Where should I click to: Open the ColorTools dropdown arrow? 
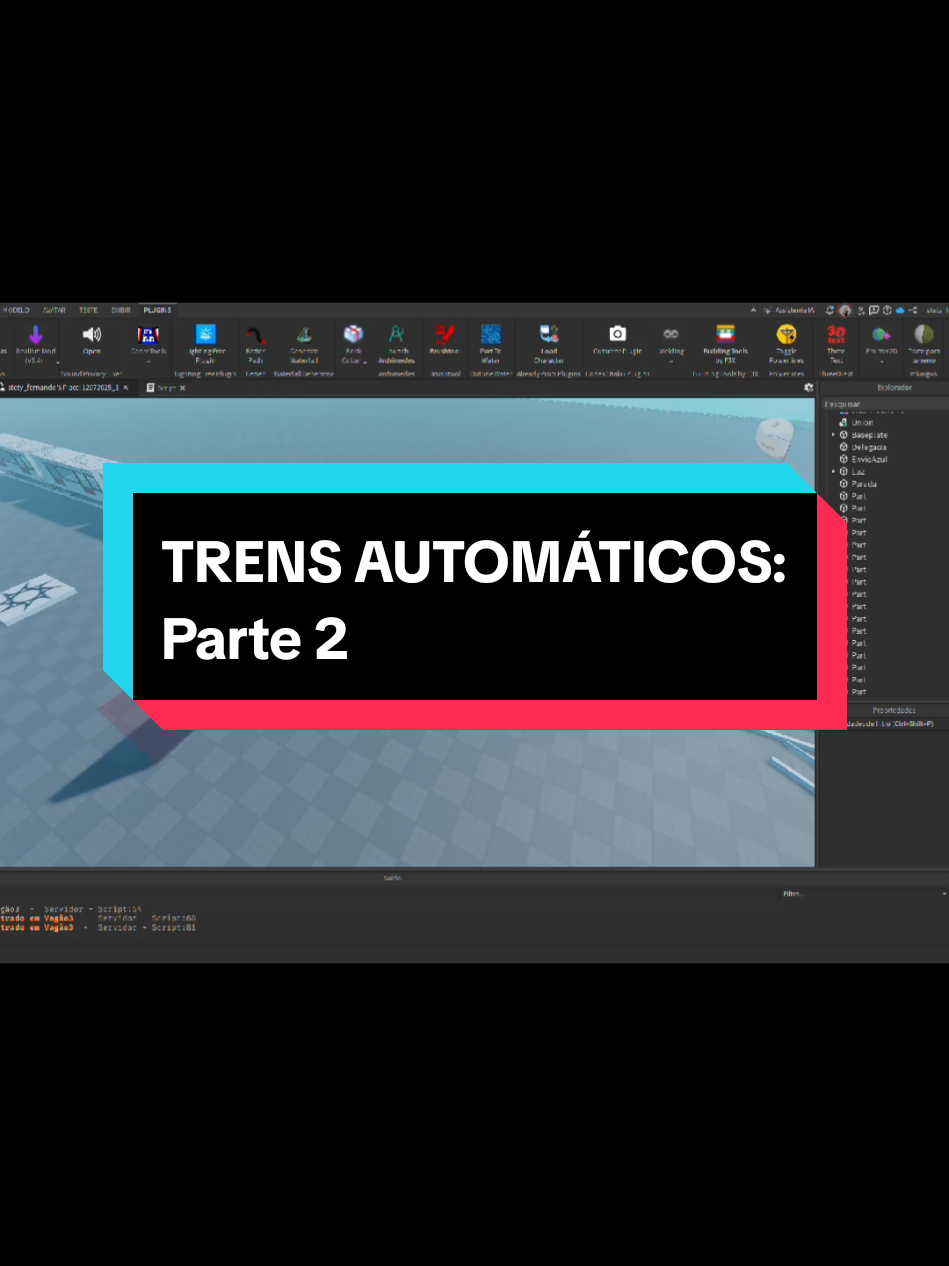click(x=147, y=362)
